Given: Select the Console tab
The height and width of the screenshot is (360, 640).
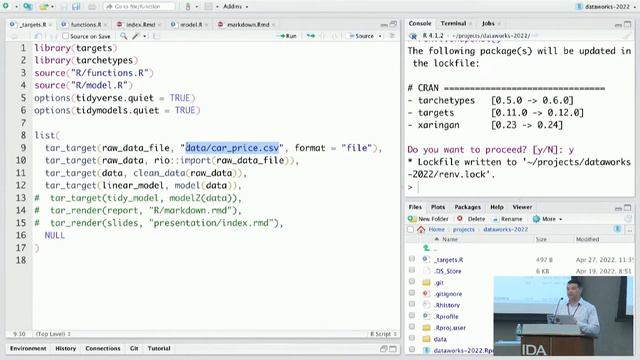Looking at the screenshot, I should click(x=420, y=24).
